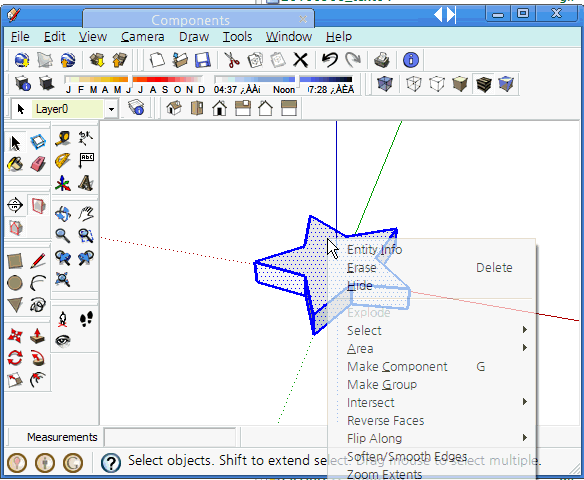The width and height of the screenshot is (584, 480).
Task: Activate the Orbit tool
Action: [63, 214]
